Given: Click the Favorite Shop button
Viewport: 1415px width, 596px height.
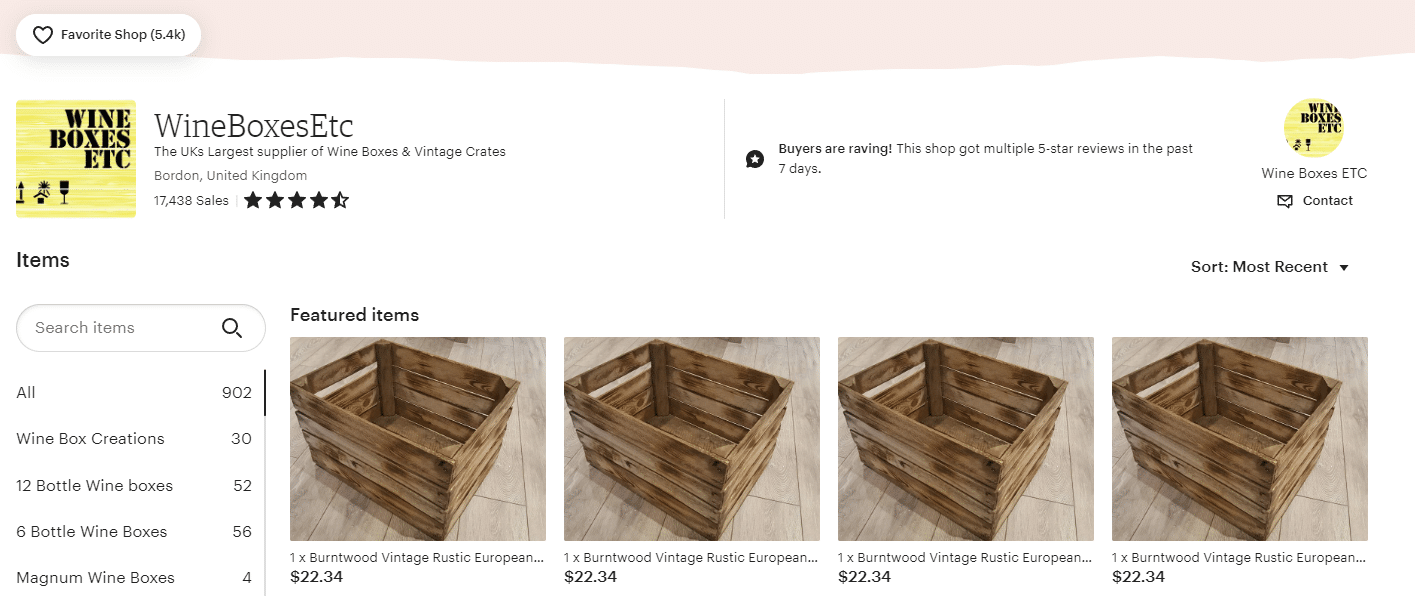Looking at the screenshot, I should click(x=108, y=35).
